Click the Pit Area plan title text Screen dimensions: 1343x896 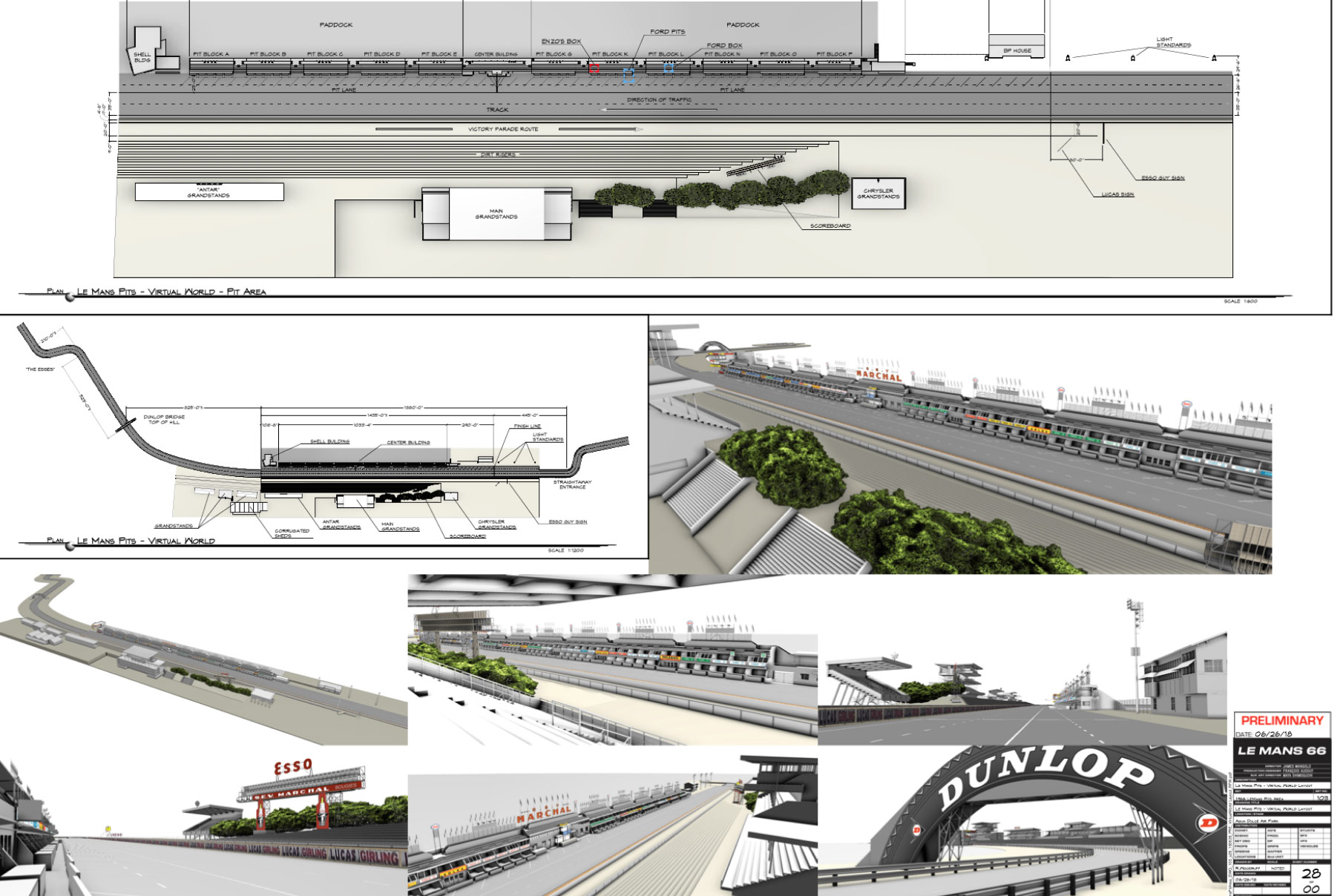[171, 291]
